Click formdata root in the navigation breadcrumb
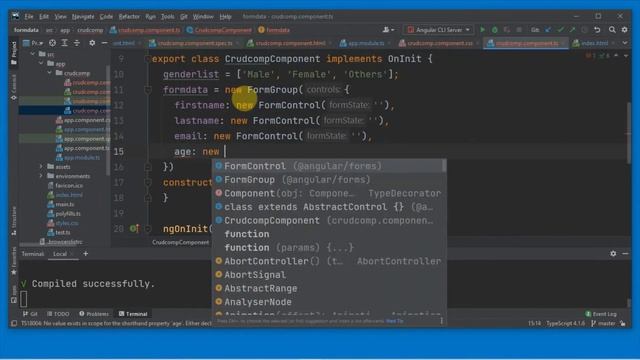 [x=26, y=30]
